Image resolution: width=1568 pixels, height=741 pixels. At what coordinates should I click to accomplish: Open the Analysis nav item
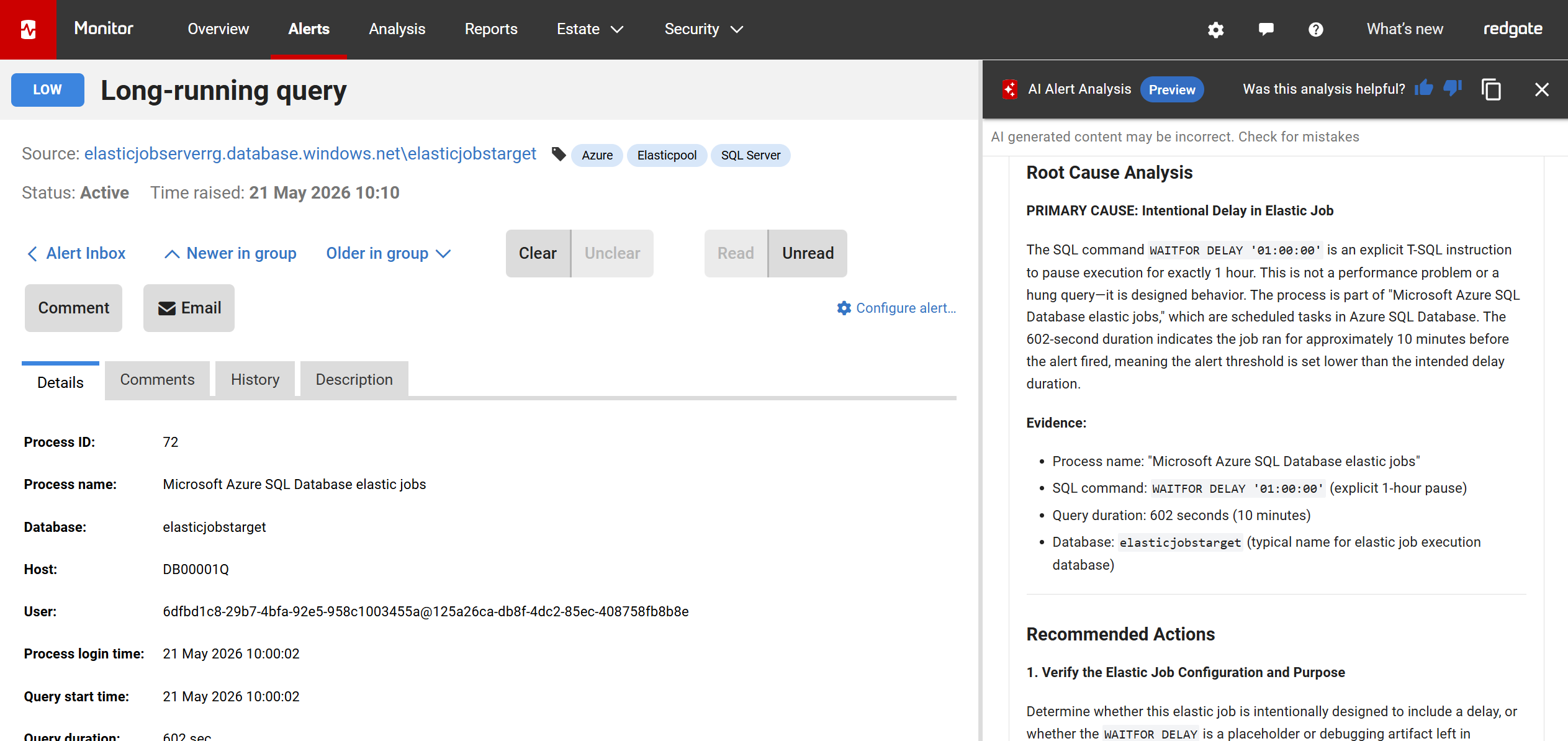click(397, 29)
